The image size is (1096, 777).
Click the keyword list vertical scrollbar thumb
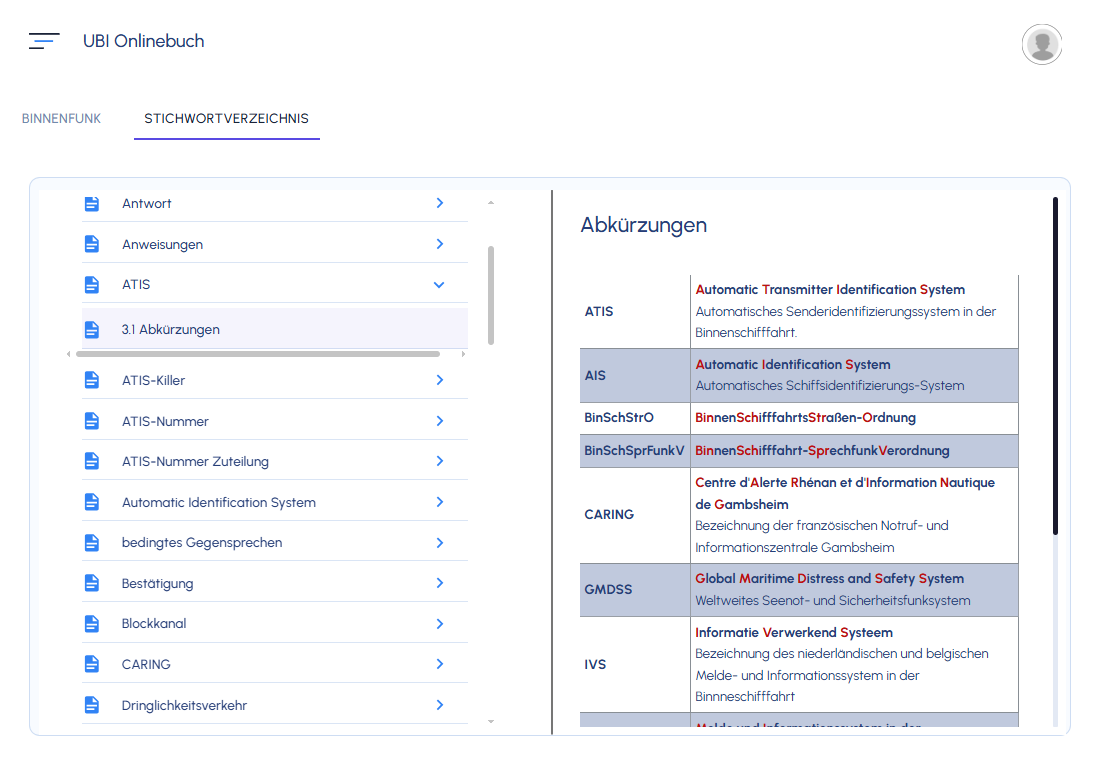click(x=491, y=295)
